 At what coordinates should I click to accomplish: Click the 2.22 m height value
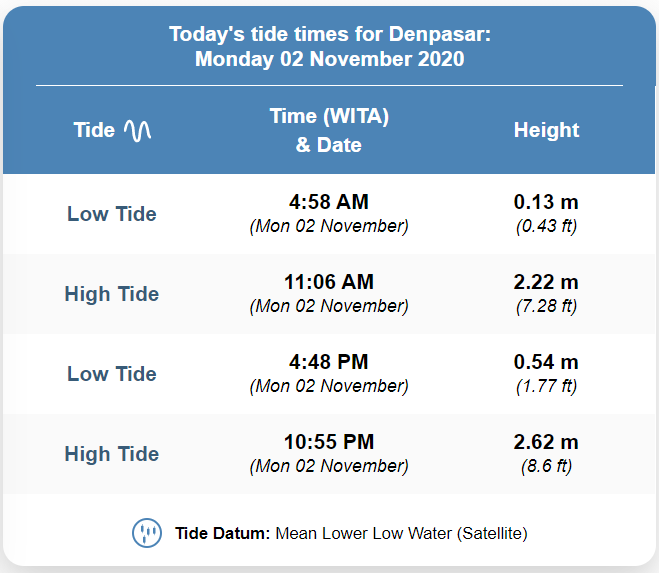pyautogui.click(x=546, y=282)
